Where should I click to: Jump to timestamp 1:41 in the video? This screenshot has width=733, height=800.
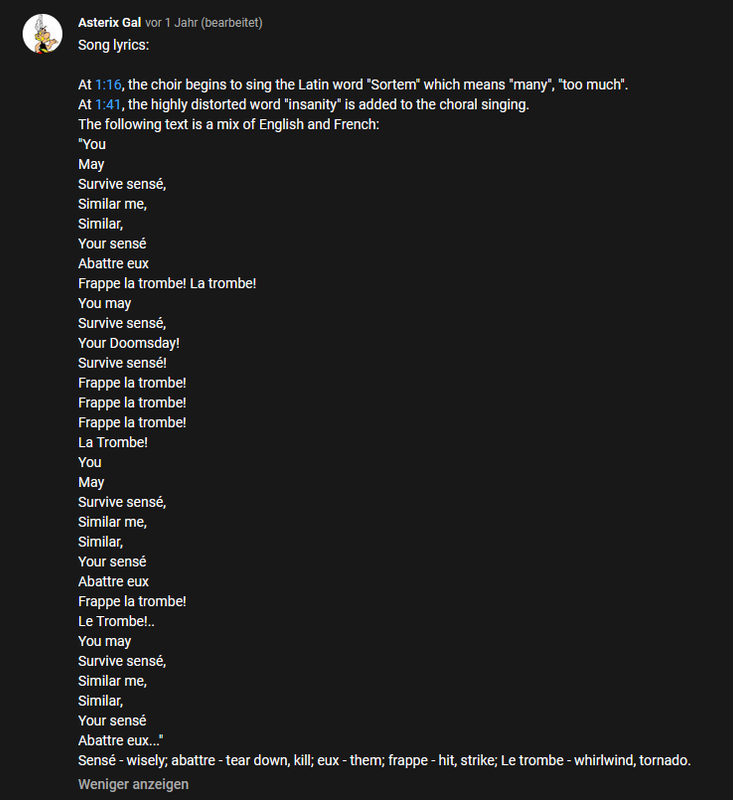(x=108, y=105)
